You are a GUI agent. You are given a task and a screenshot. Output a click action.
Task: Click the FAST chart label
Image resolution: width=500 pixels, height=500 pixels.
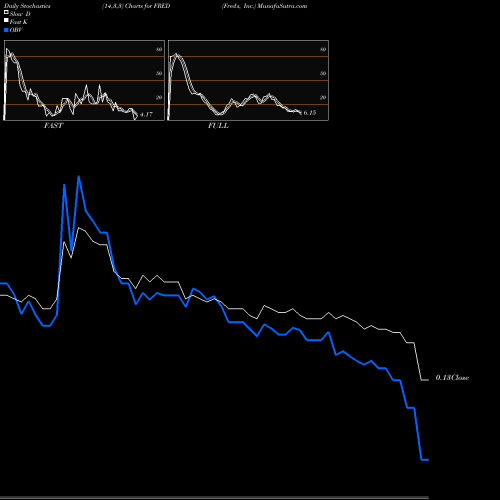(53, 125)
